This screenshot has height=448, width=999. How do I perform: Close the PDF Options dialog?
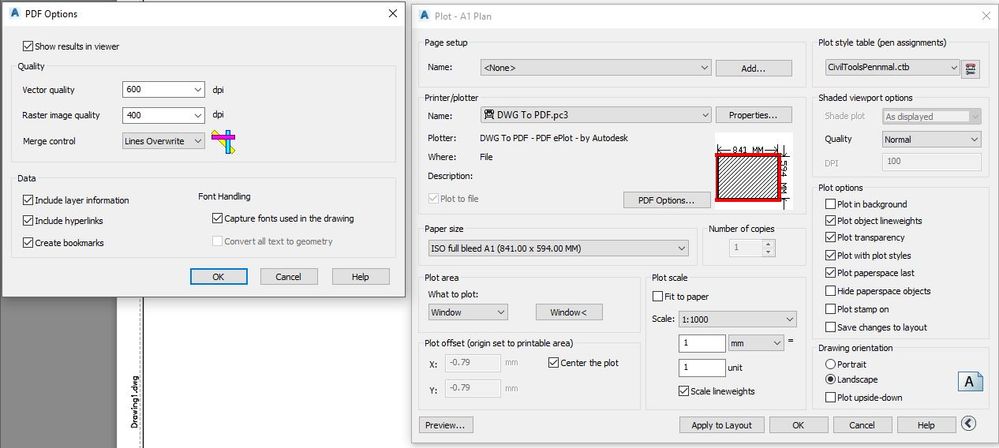tap(392, 13)
